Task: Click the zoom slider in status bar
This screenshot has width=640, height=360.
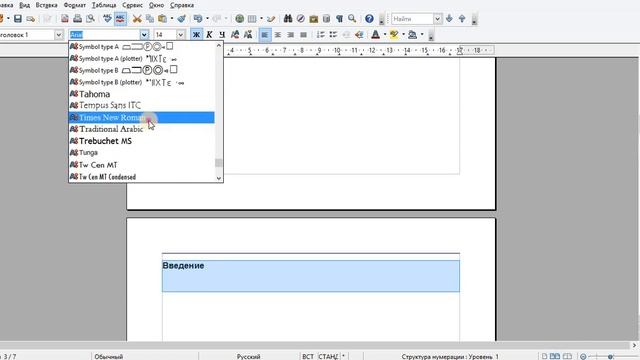Action: click(611, 357)
